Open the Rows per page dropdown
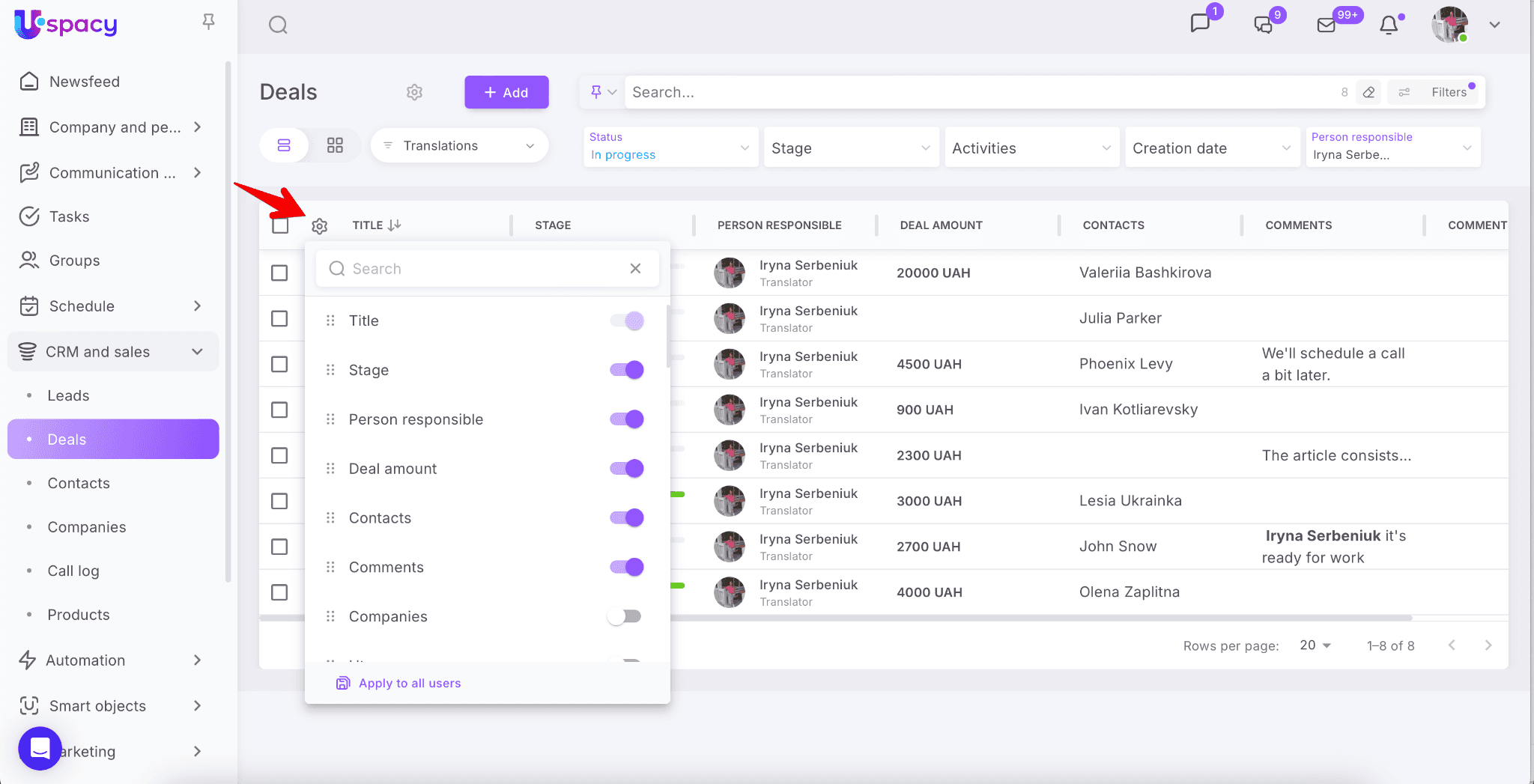This screenshot has height=784, width=1534. [1315, 645]
